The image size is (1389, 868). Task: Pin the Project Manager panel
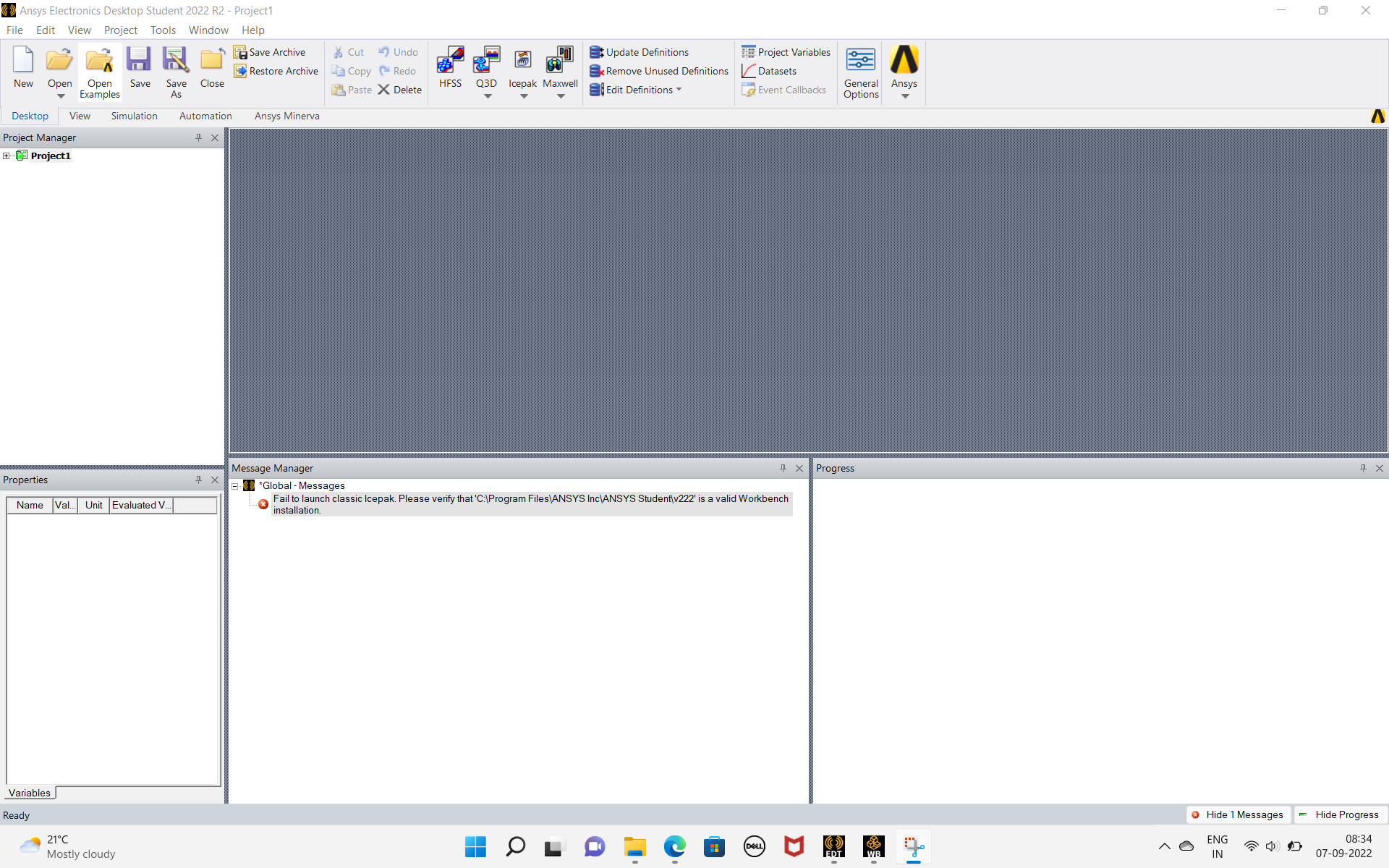coord(198,137)
